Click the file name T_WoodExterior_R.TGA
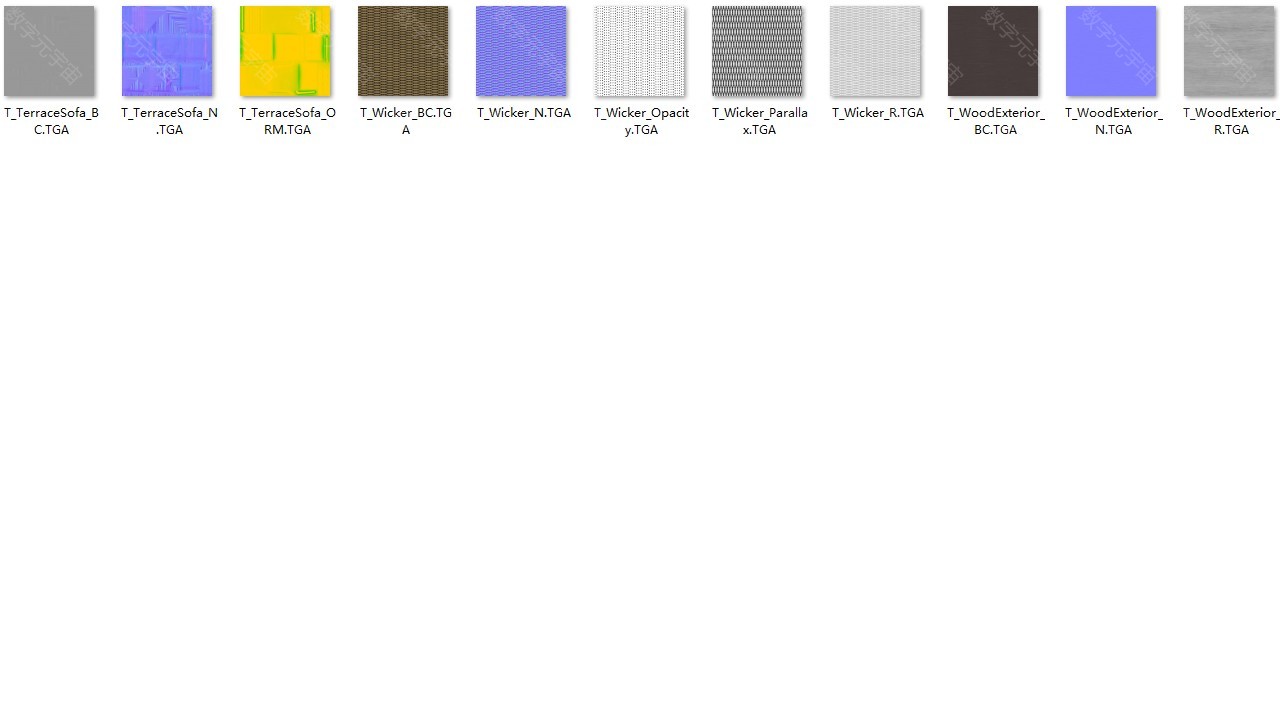Screen dimensions: 1280x720 tap(1231, 121)
